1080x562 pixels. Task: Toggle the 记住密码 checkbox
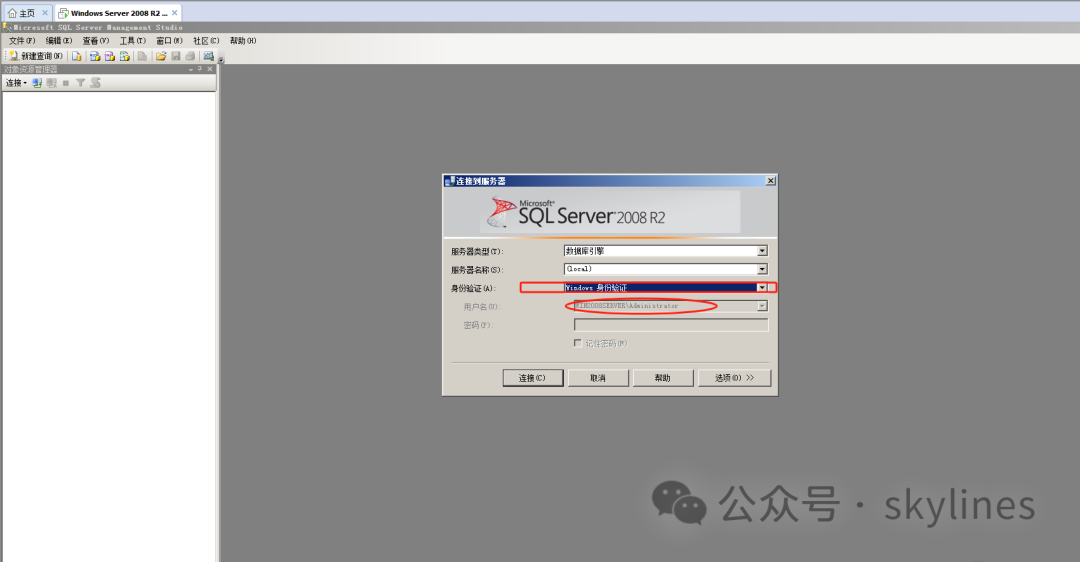578,343
